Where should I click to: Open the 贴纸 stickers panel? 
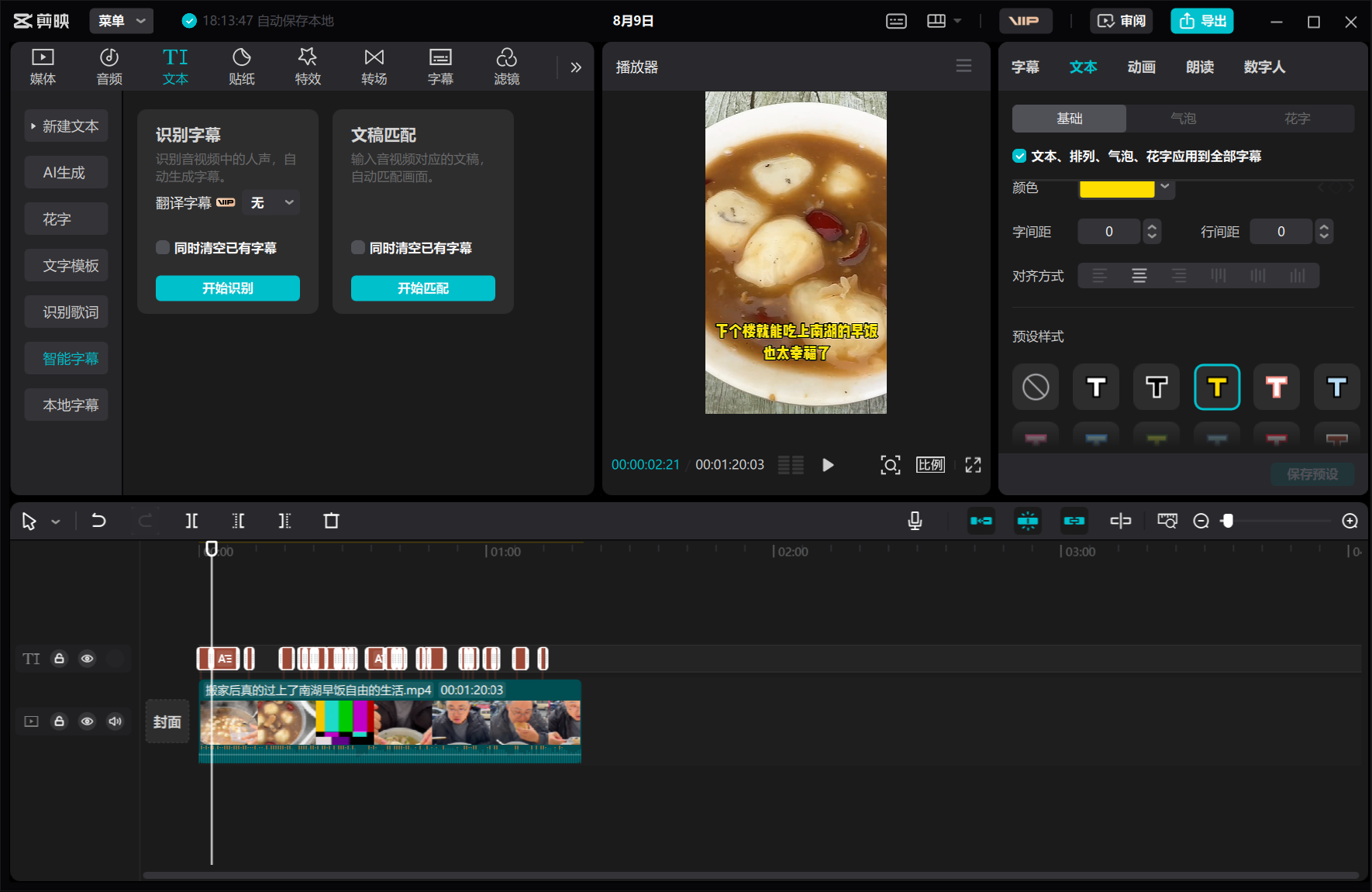click(x=242, y=67)
